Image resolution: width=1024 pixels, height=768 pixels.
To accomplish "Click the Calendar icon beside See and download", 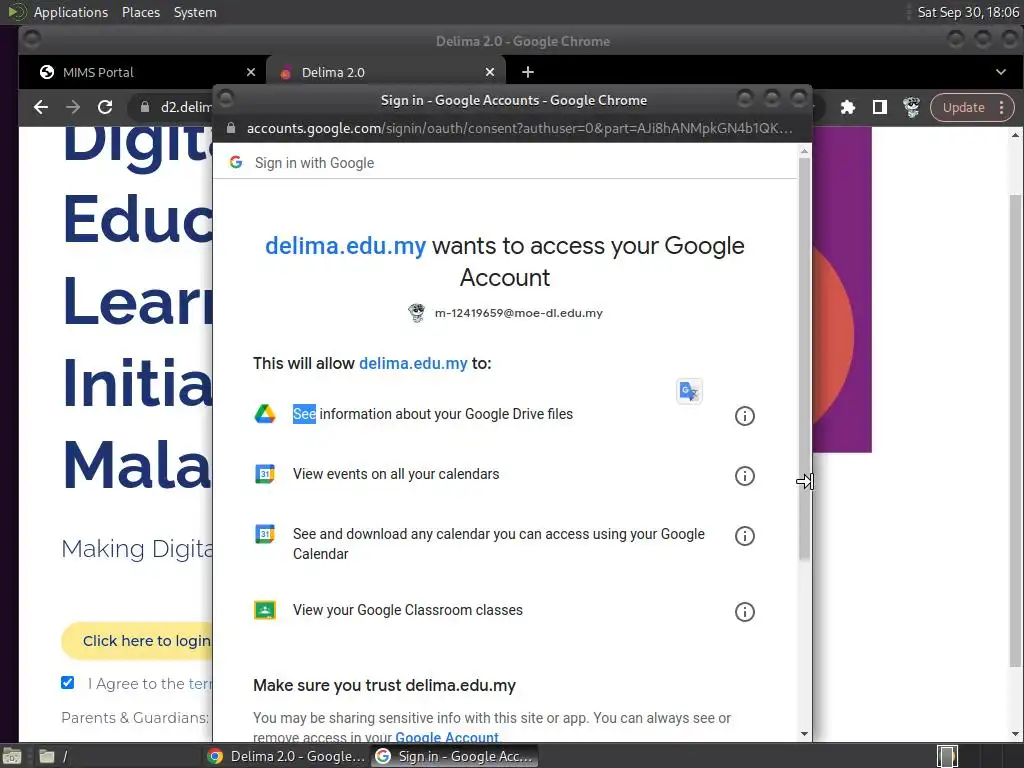I will coord(264,534).
